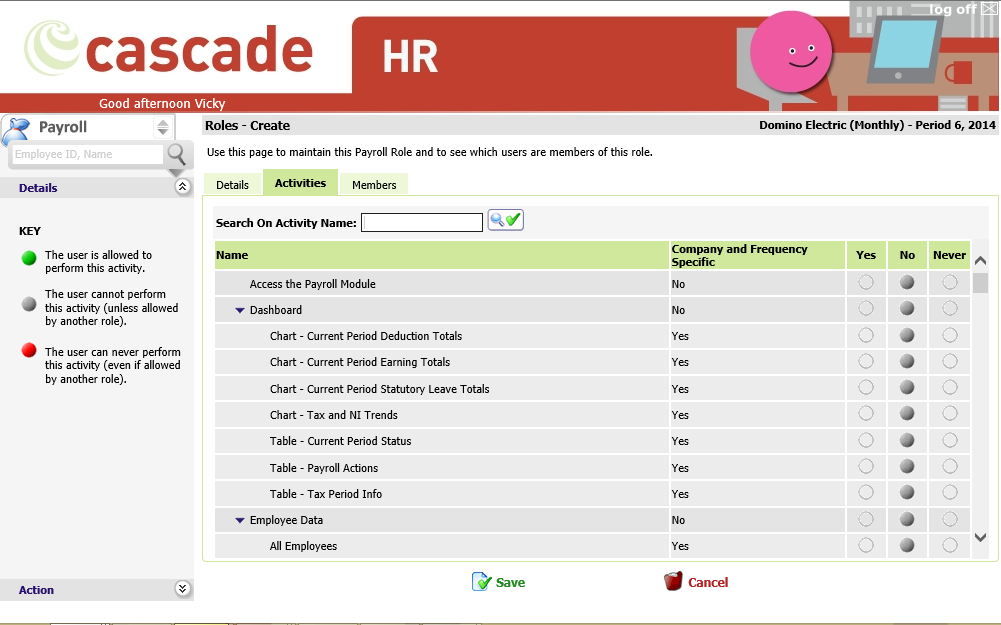The height and width of the screenshot is (625, 1001).
Task: Click the Roles - Create page title
Action: pyautogui.click(x=247, y=126)
